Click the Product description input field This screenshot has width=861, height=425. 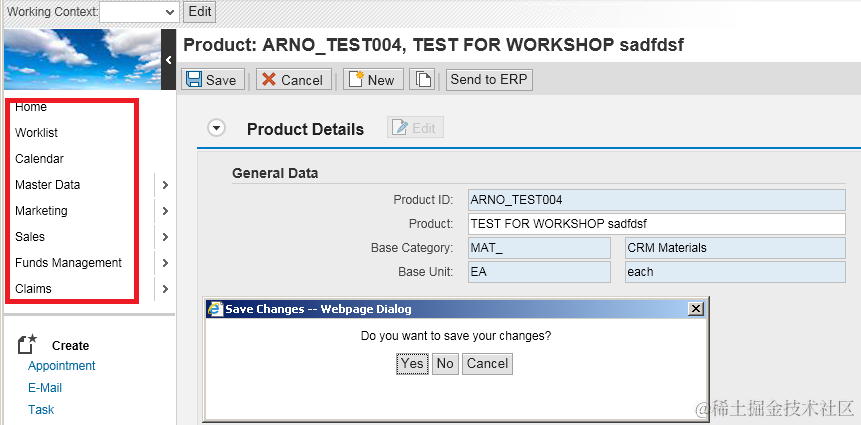pyautogui.click(x=655, y=223)
